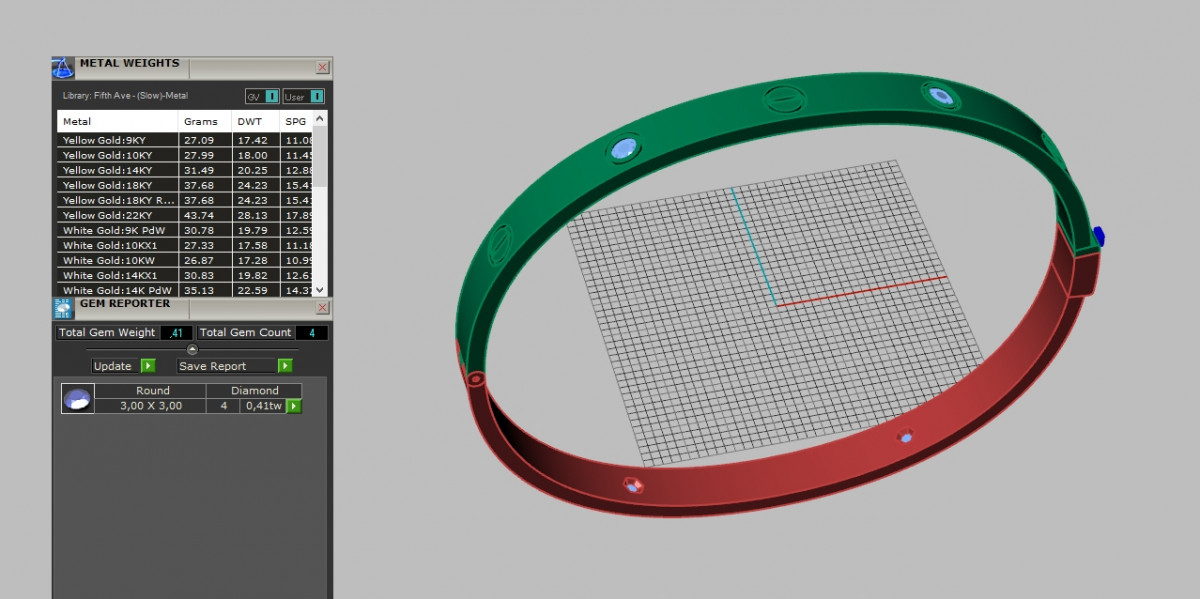This screenshot has height=599, width=1200.
Task: Select the blue gem on the green bangle's left
Action: tap(622, 150)
